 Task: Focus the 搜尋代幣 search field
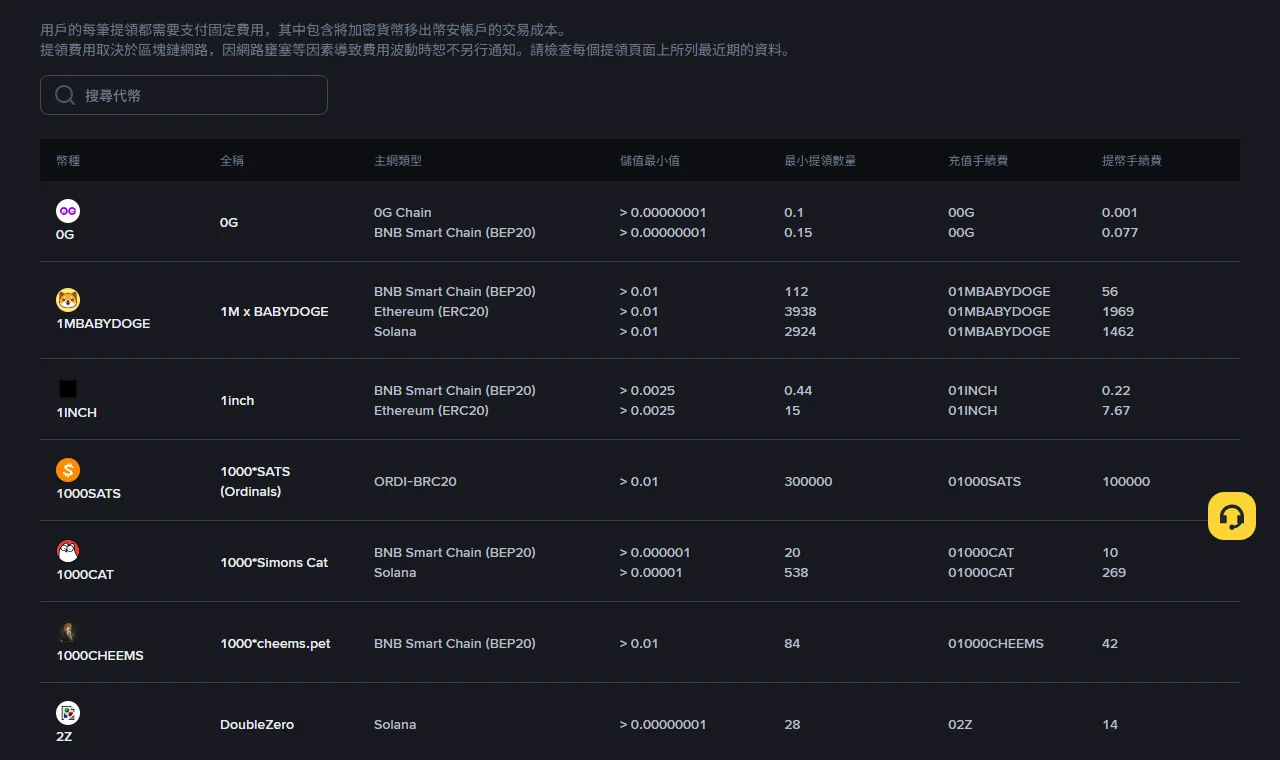[x=184, y=95]
